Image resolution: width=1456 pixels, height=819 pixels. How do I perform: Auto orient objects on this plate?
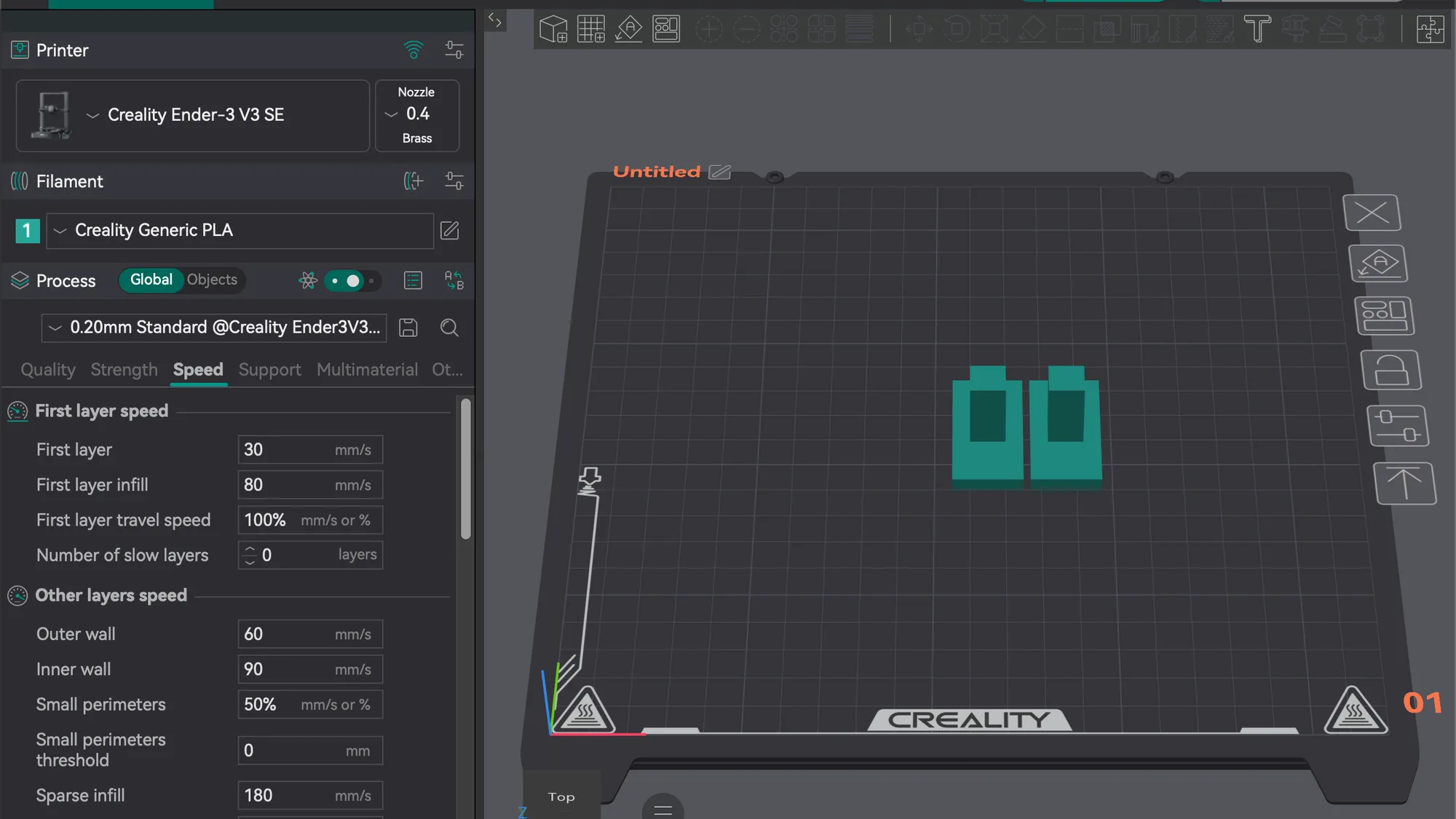coord(1378,264)
